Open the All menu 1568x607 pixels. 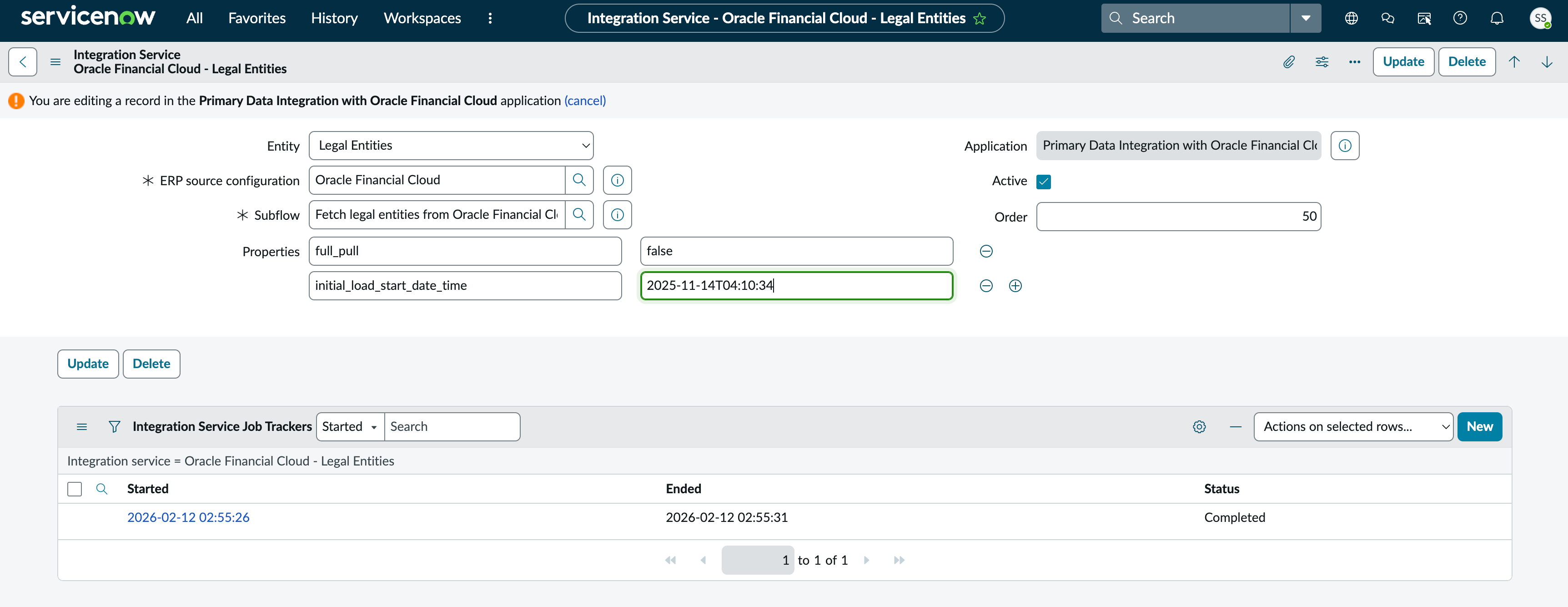coord(194,18)
